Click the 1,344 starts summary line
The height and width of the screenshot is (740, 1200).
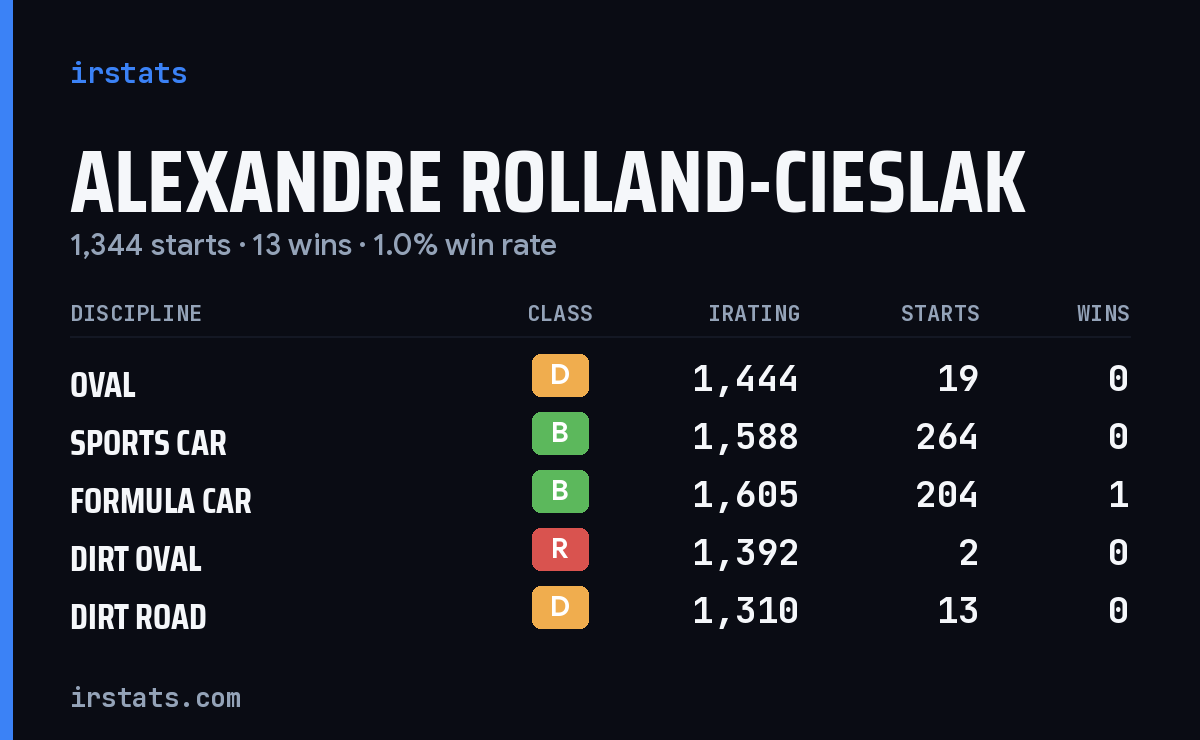click(x=313, y=246)
